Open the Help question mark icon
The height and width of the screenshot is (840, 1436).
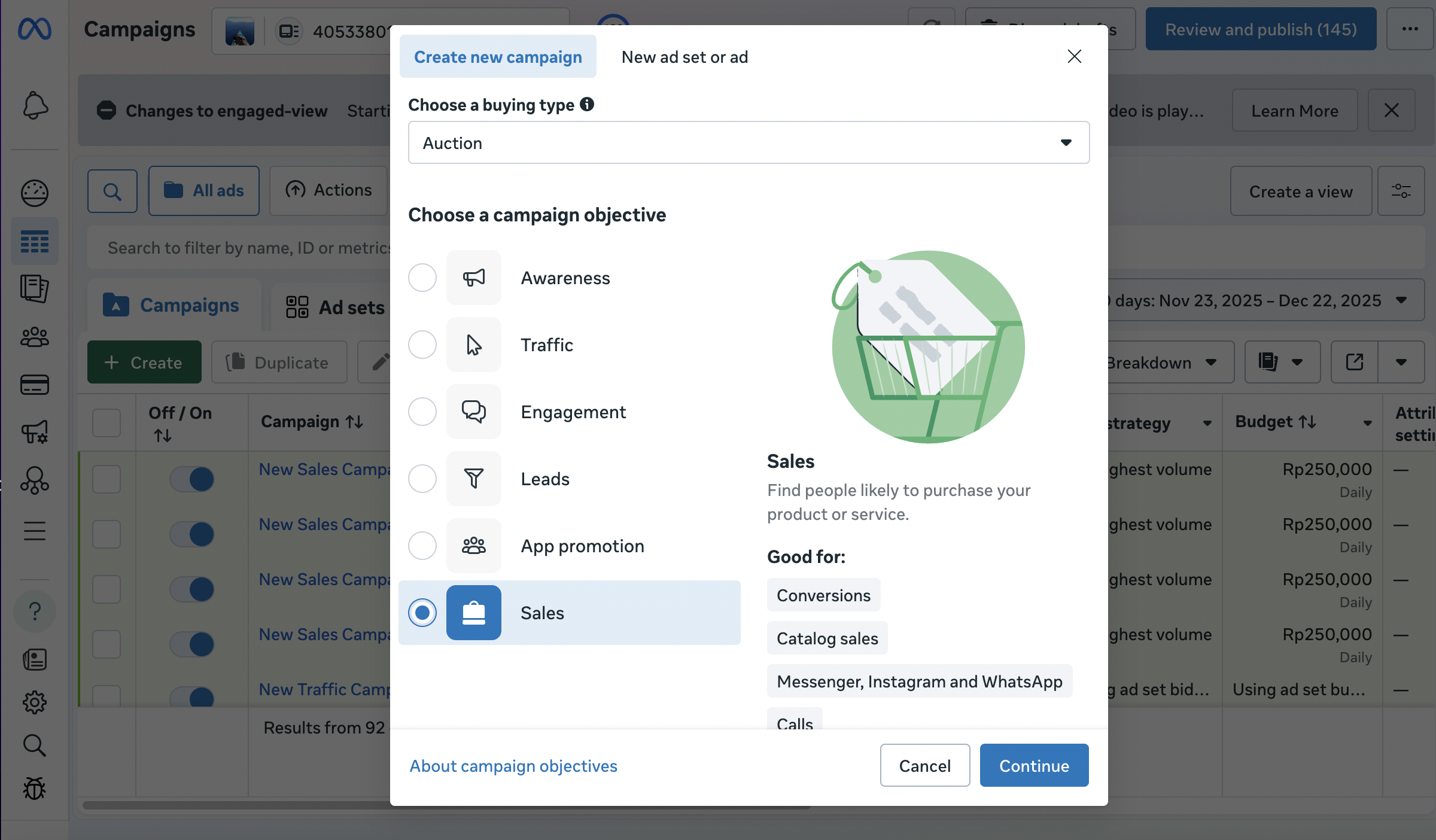(x=35, y=611)
